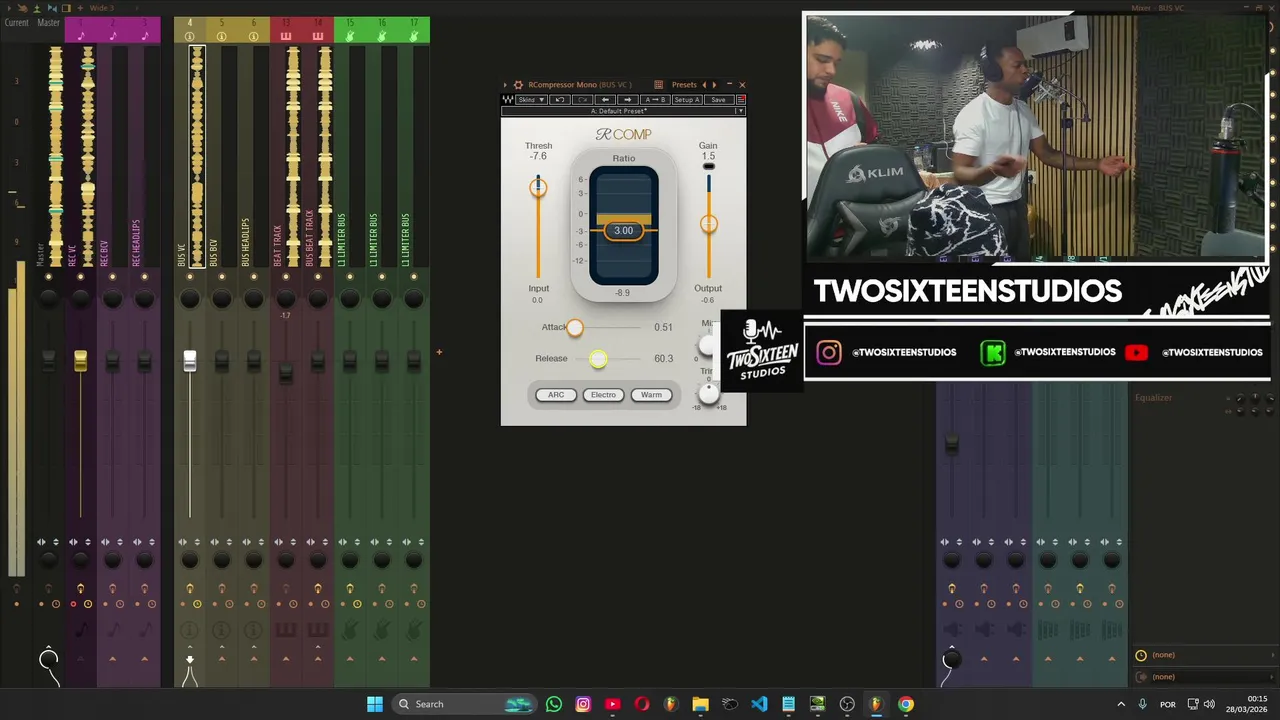1280x720 pixels.
Task: Open mixer menu arrow at top left
Action: point(10,8)
